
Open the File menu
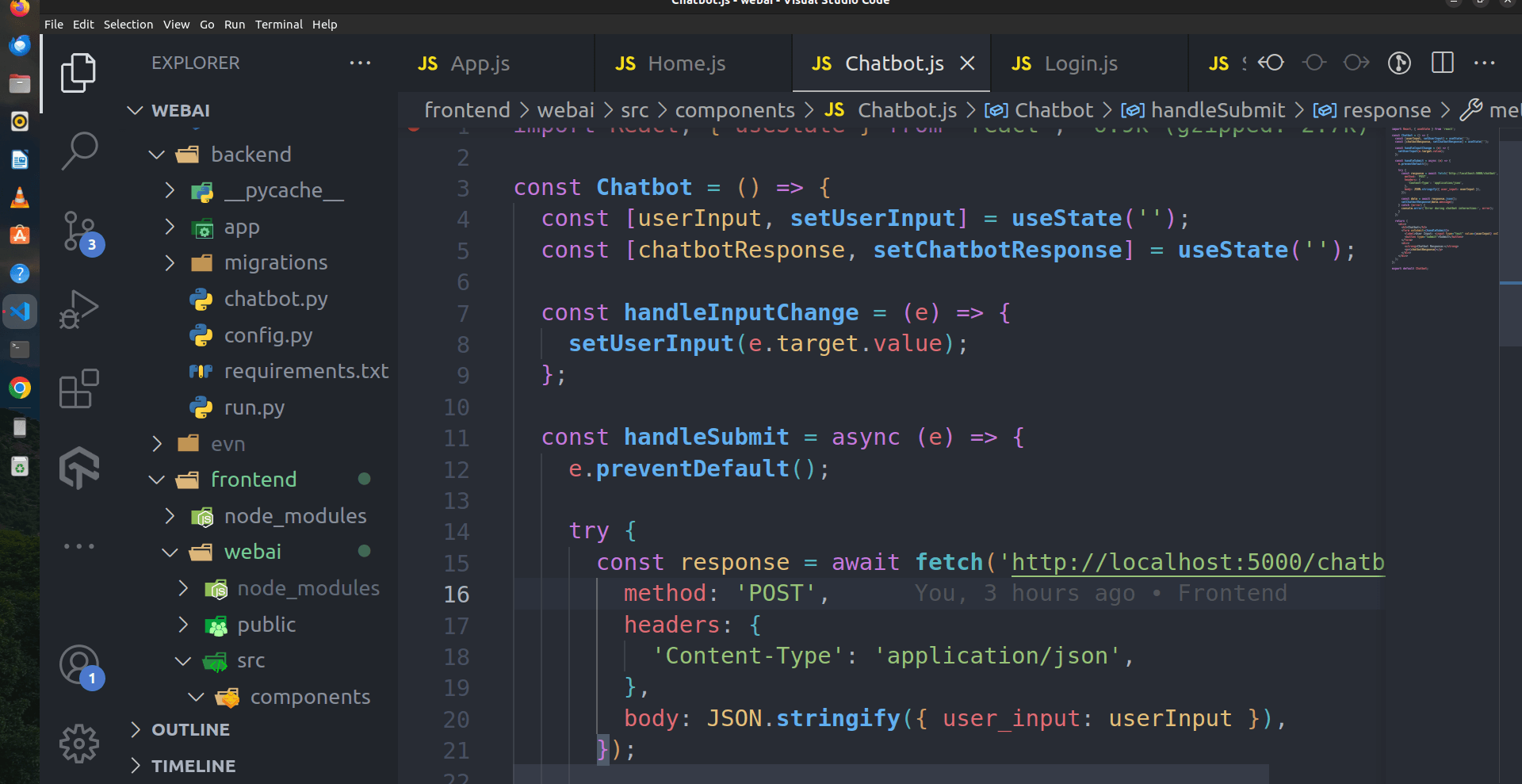pyautogui.click(x=54, y=25)
